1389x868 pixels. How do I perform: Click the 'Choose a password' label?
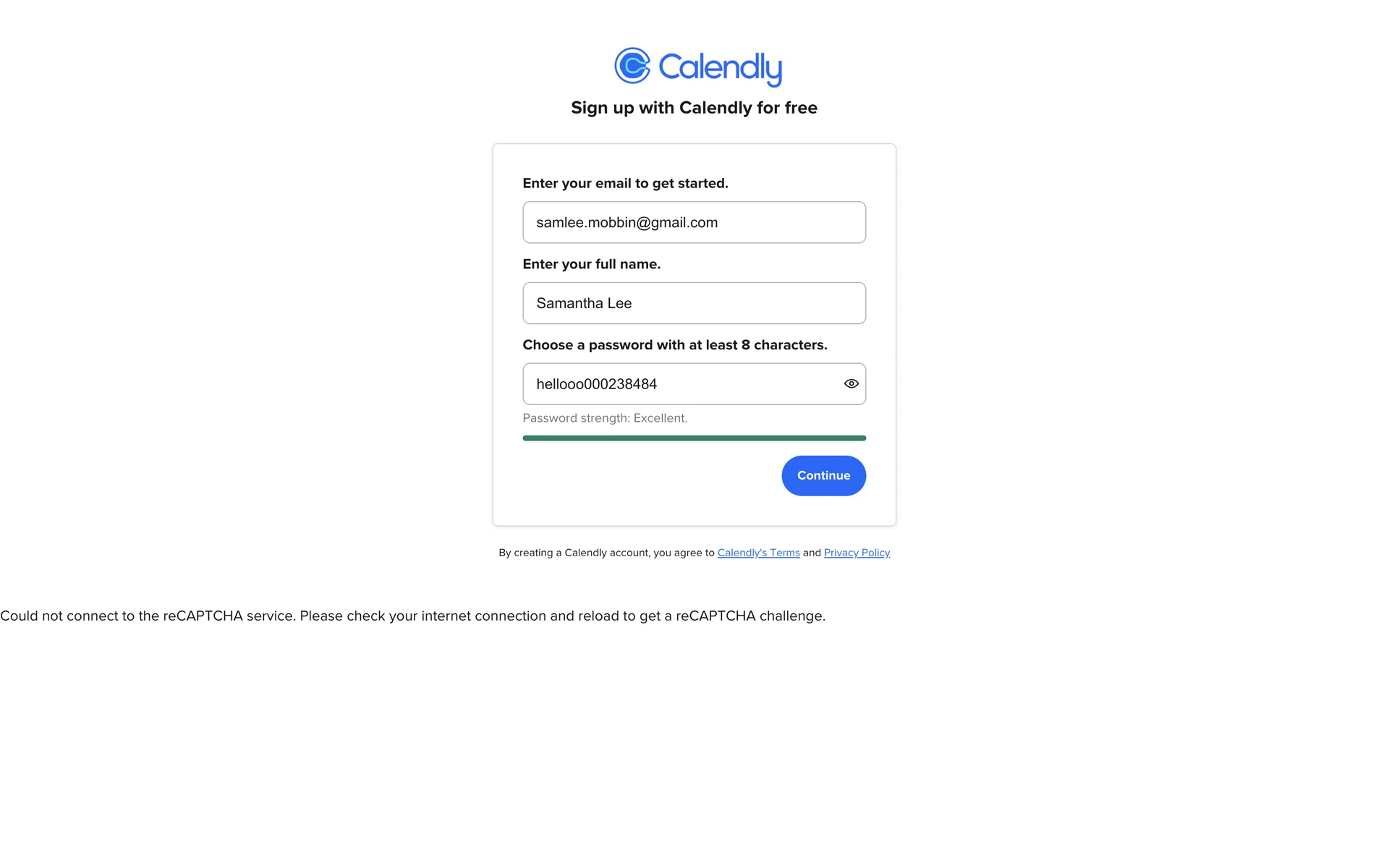pos(674,345)
